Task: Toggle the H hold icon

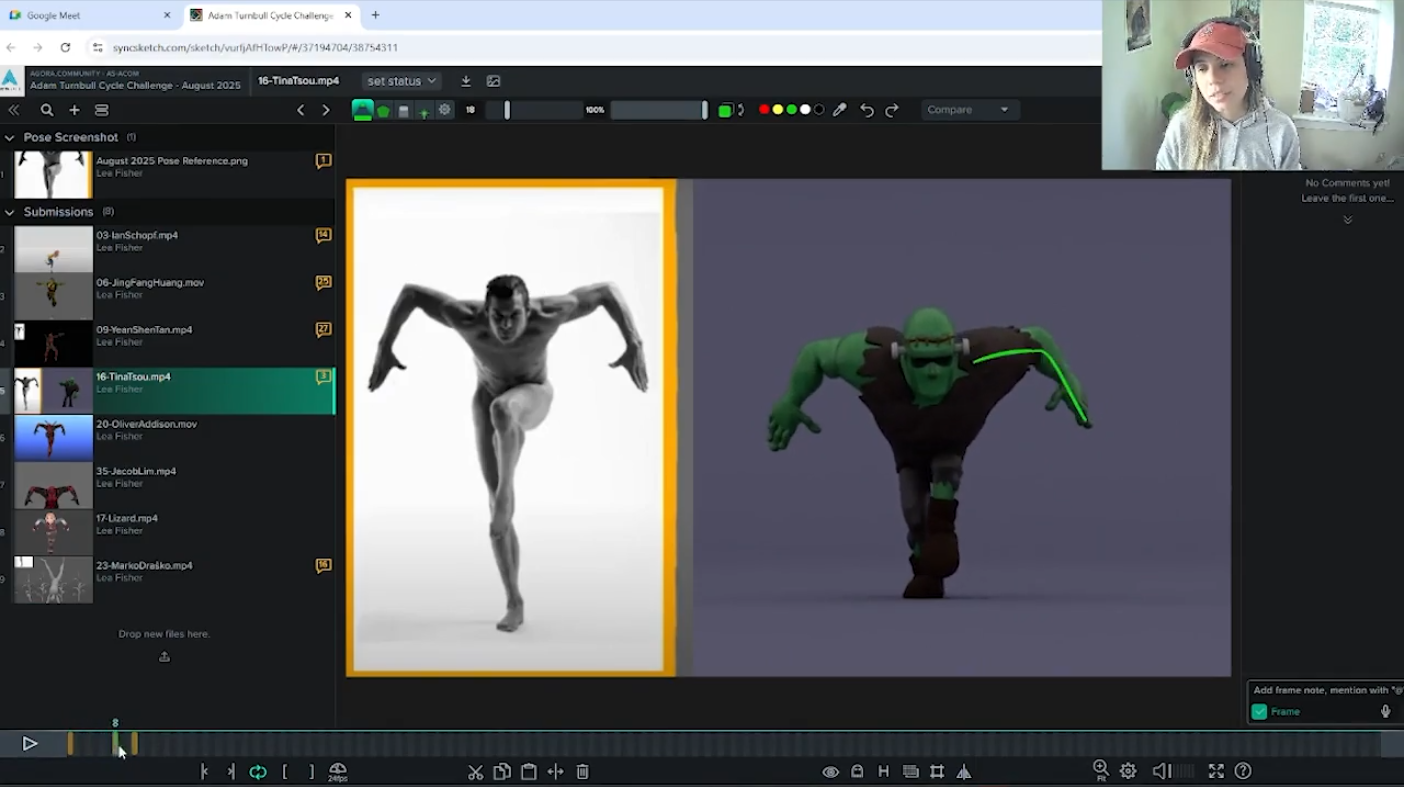Action: point(883,771)
